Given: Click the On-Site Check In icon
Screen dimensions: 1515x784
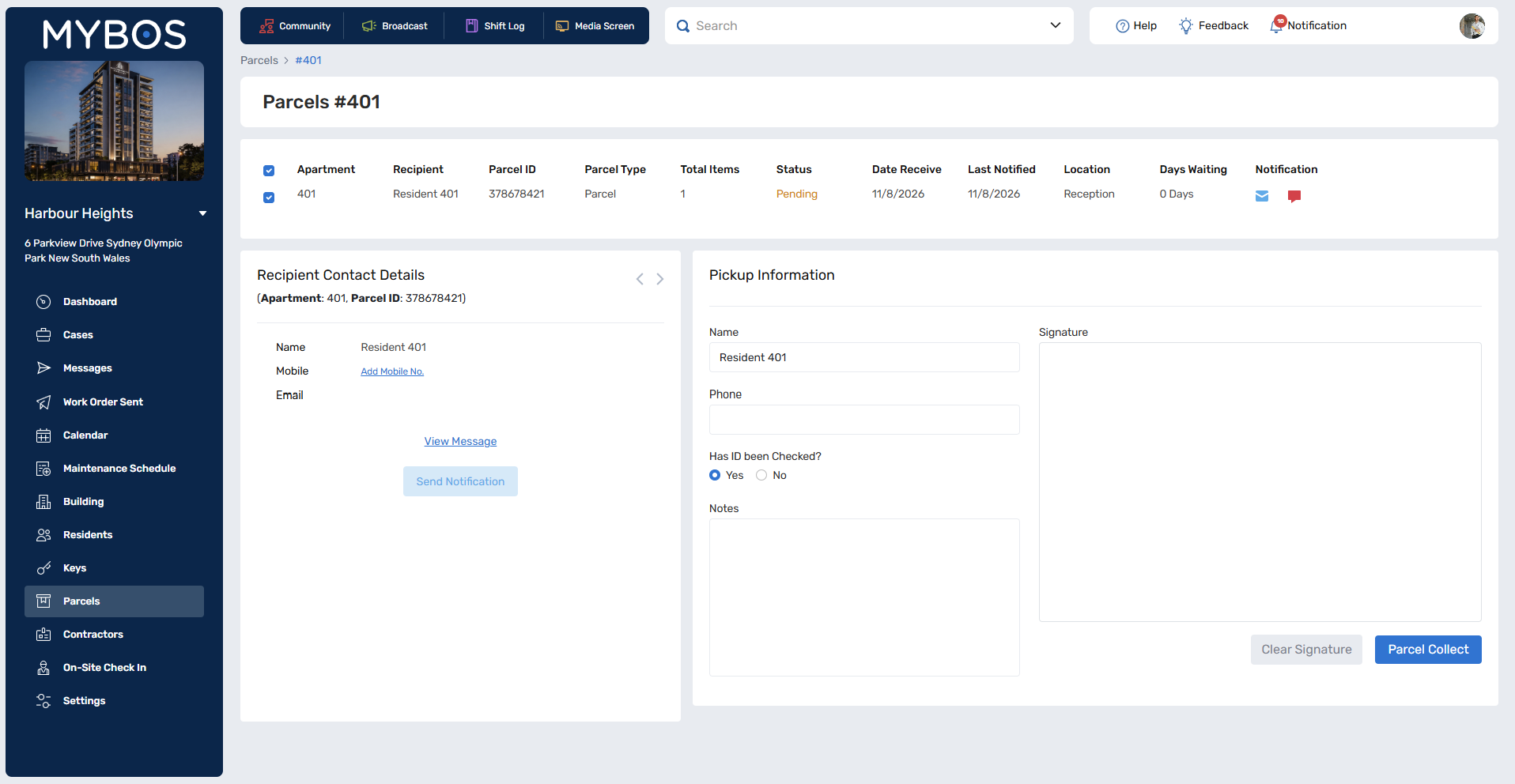Looking at the screenshot, I should (43, 668).
